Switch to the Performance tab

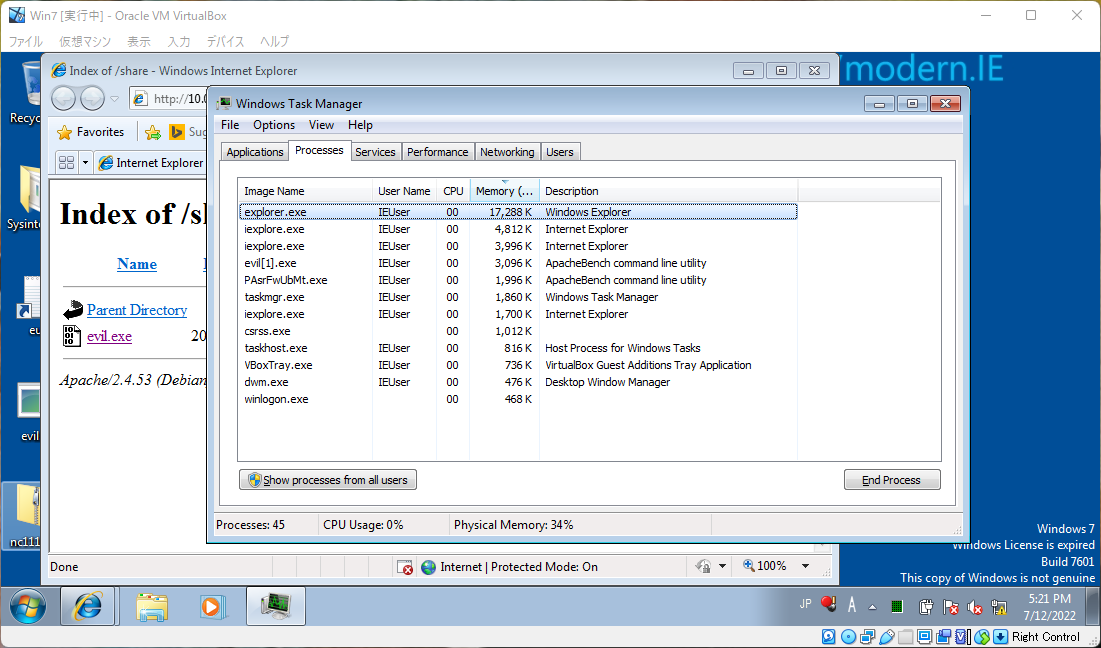click(x=437, y=152)
